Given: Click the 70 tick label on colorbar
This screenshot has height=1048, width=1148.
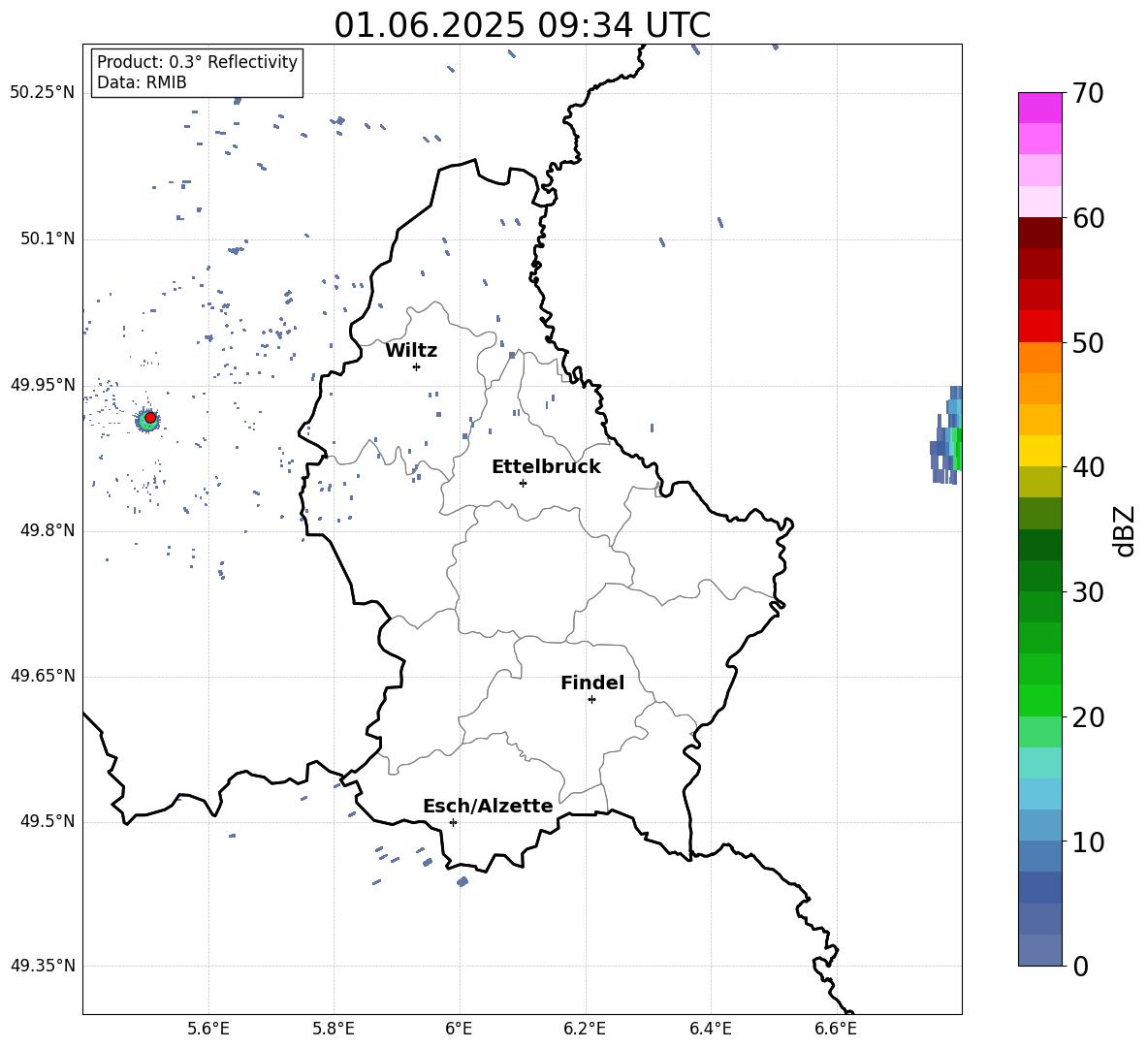Looking at the screenshot, I should 1088,93.
